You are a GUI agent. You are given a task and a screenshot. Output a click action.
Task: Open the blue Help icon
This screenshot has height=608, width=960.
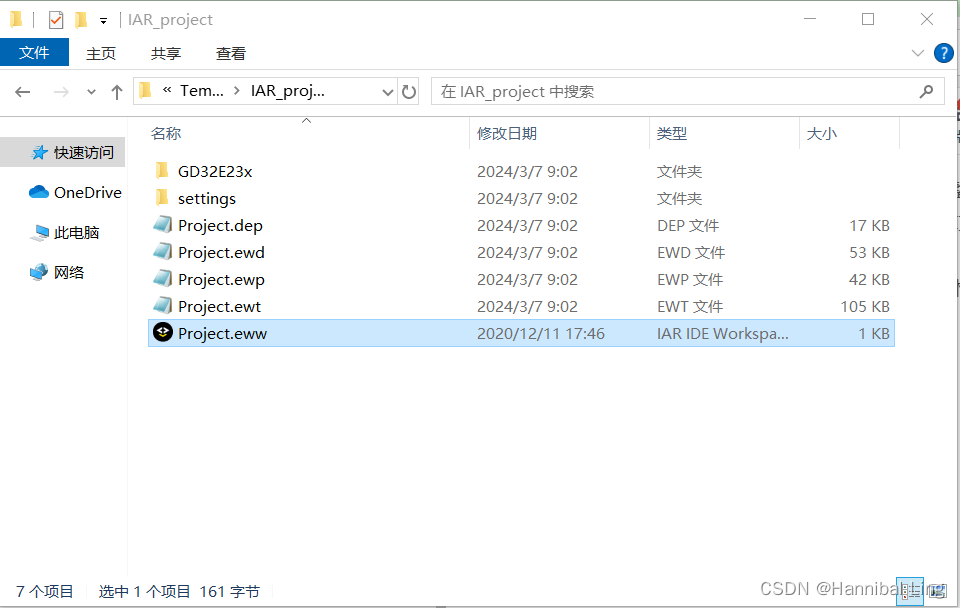coord(943,53)
